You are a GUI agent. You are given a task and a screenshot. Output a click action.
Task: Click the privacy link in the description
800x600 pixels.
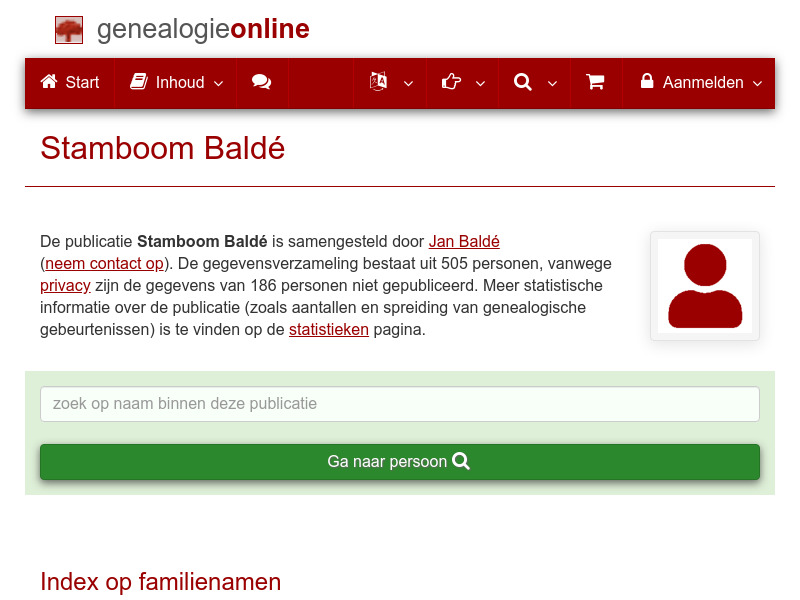click(65, 285)
